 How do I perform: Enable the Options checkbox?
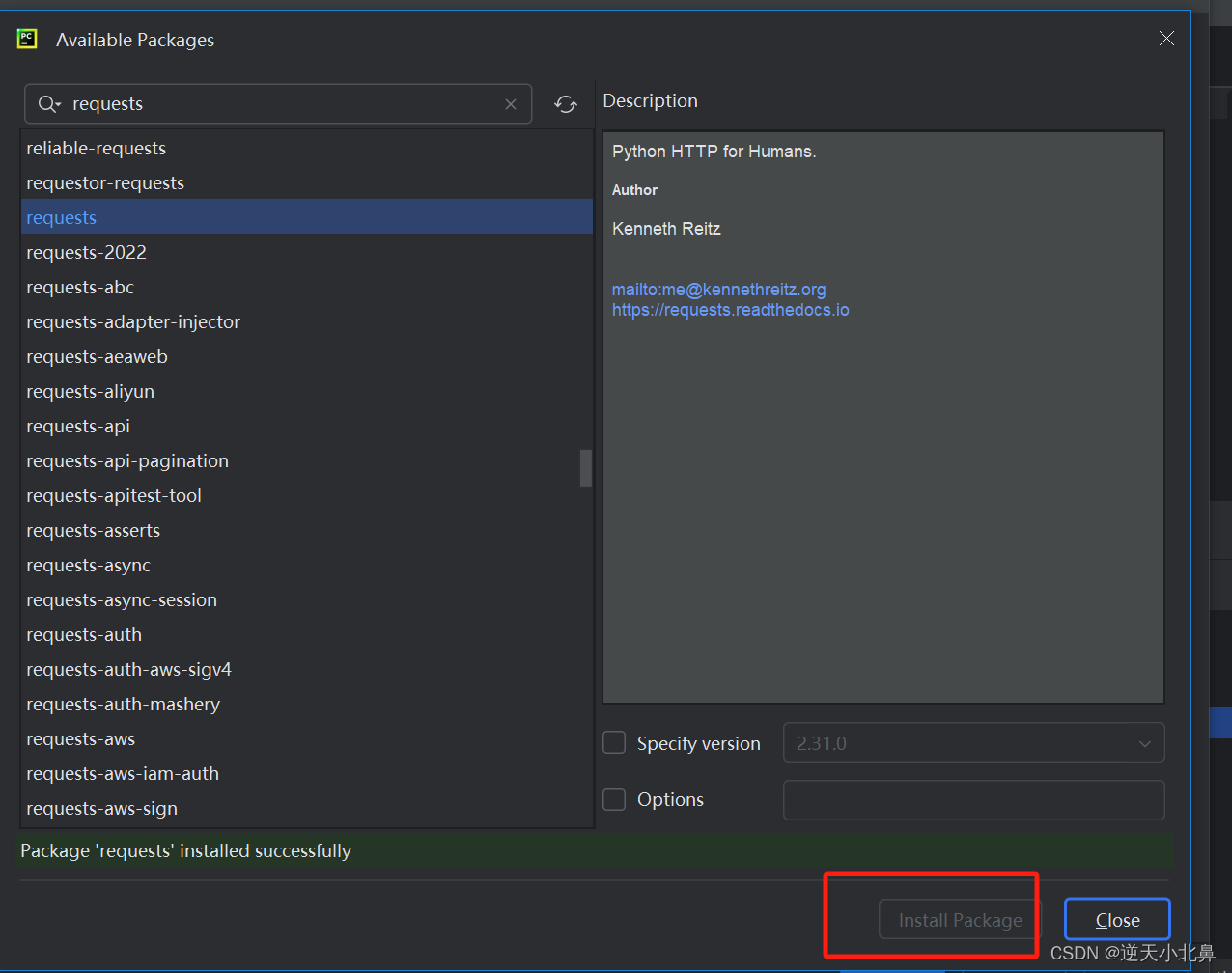(614, 799)
